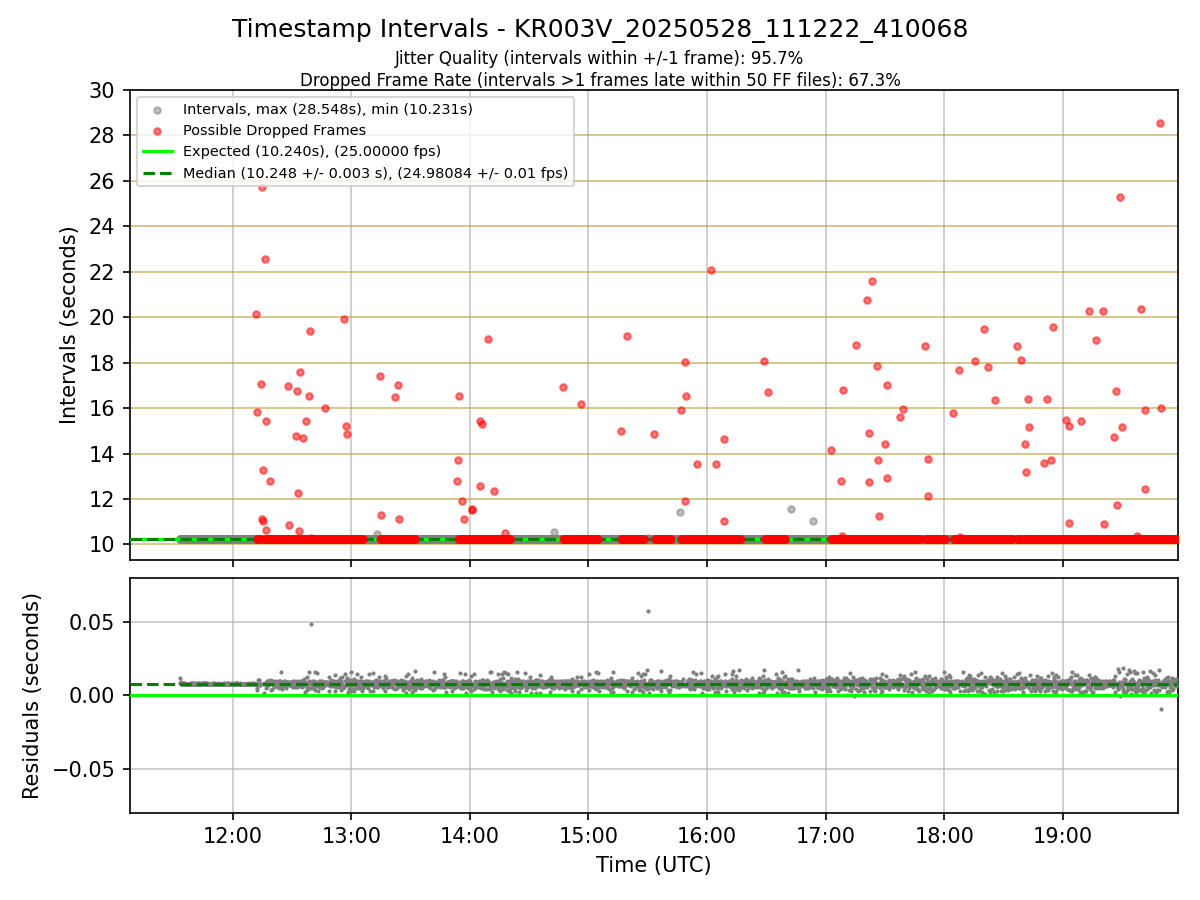Screen dimensions: 1200x900
Task: Click the highest red point near 28.5 seconds
Action: pos(1160,123)
